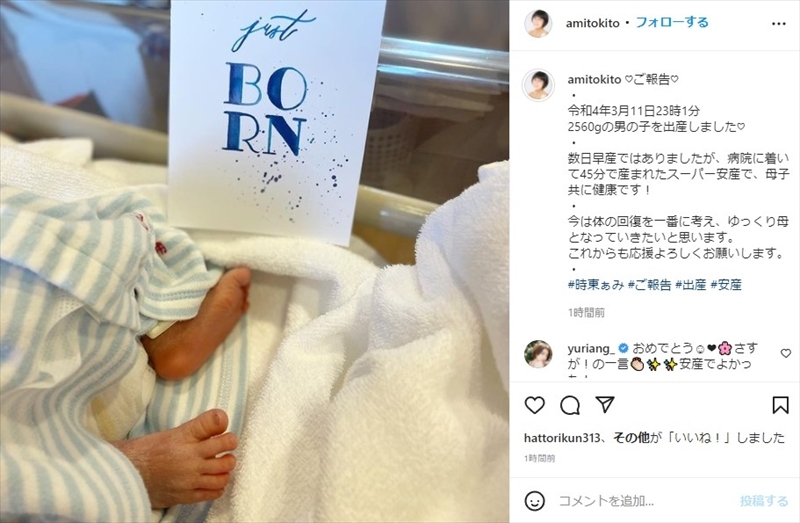Open hashtag #出産
The image size is (800, 523).
(x=691, y=285)
